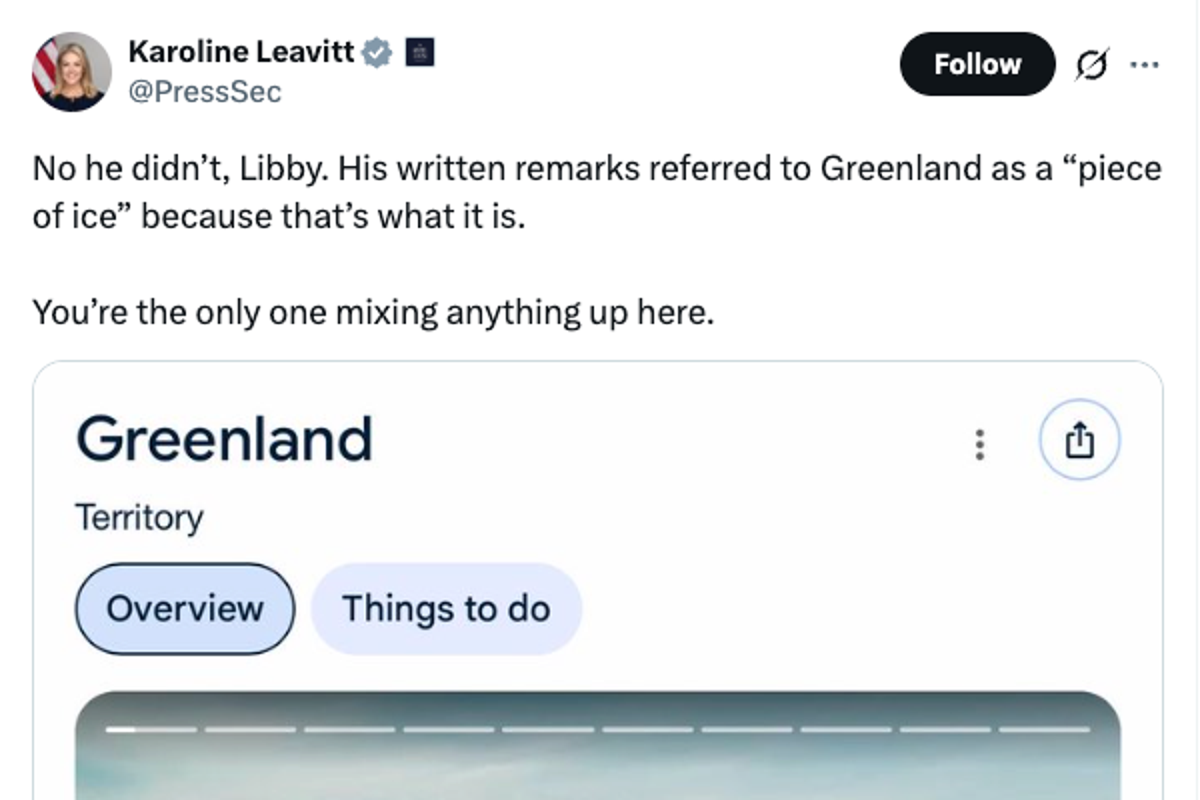Click the Territory subtitle label
The width and height of the screenshot is (1200, 800).
139,516
